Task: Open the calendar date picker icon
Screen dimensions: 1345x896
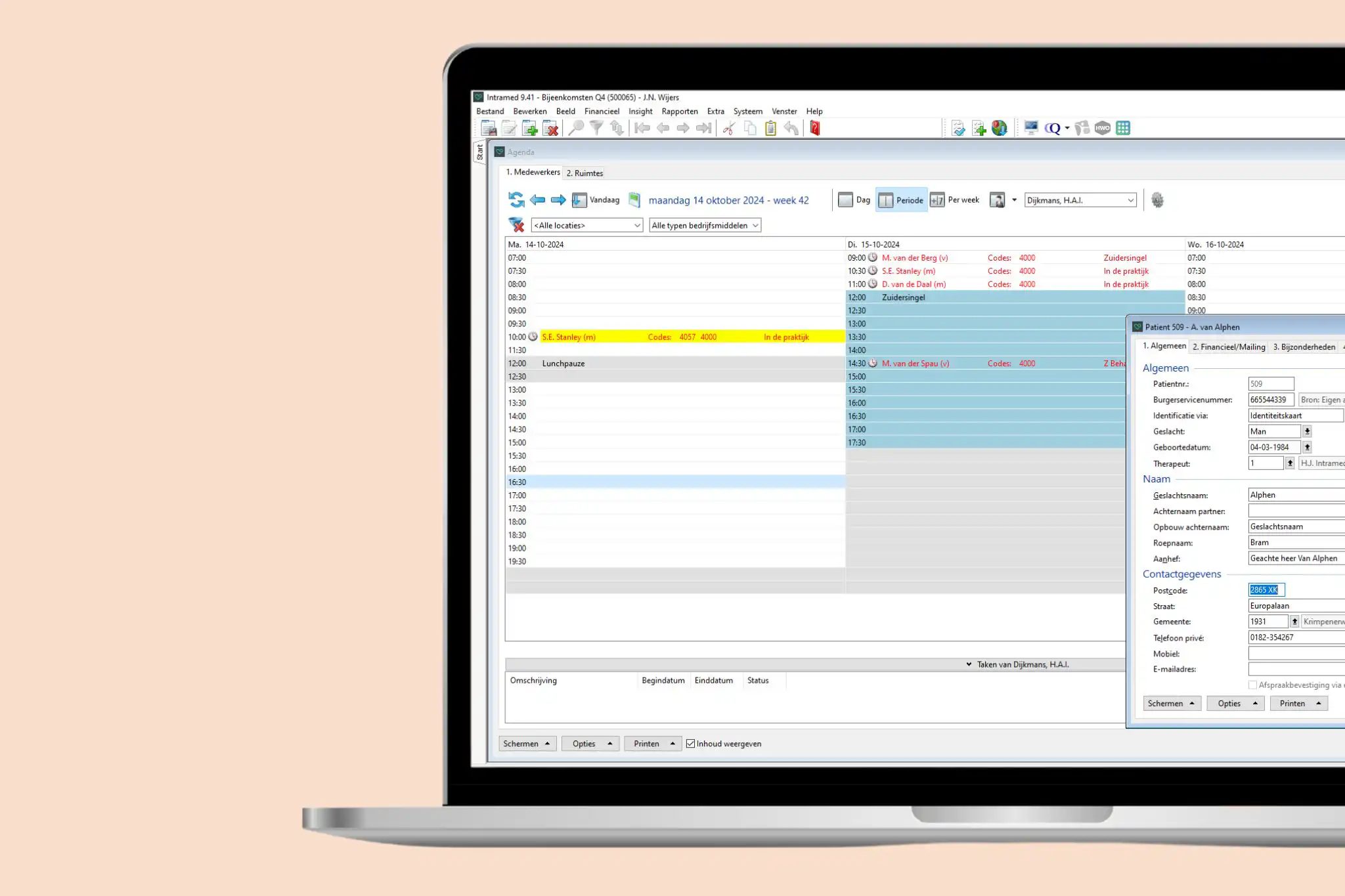Action: [634, 200]
